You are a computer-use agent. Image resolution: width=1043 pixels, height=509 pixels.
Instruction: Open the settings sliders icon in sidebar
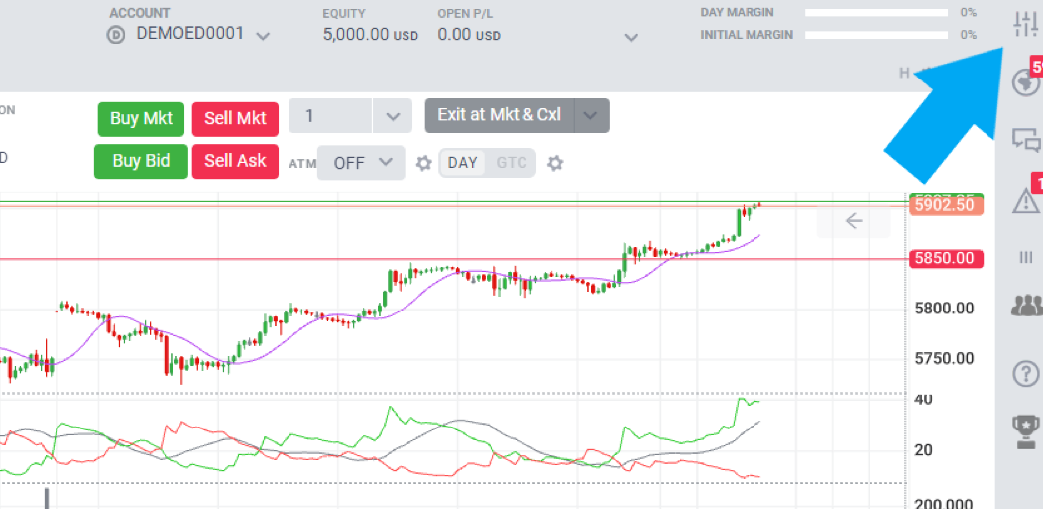[x=1025, y=24]
